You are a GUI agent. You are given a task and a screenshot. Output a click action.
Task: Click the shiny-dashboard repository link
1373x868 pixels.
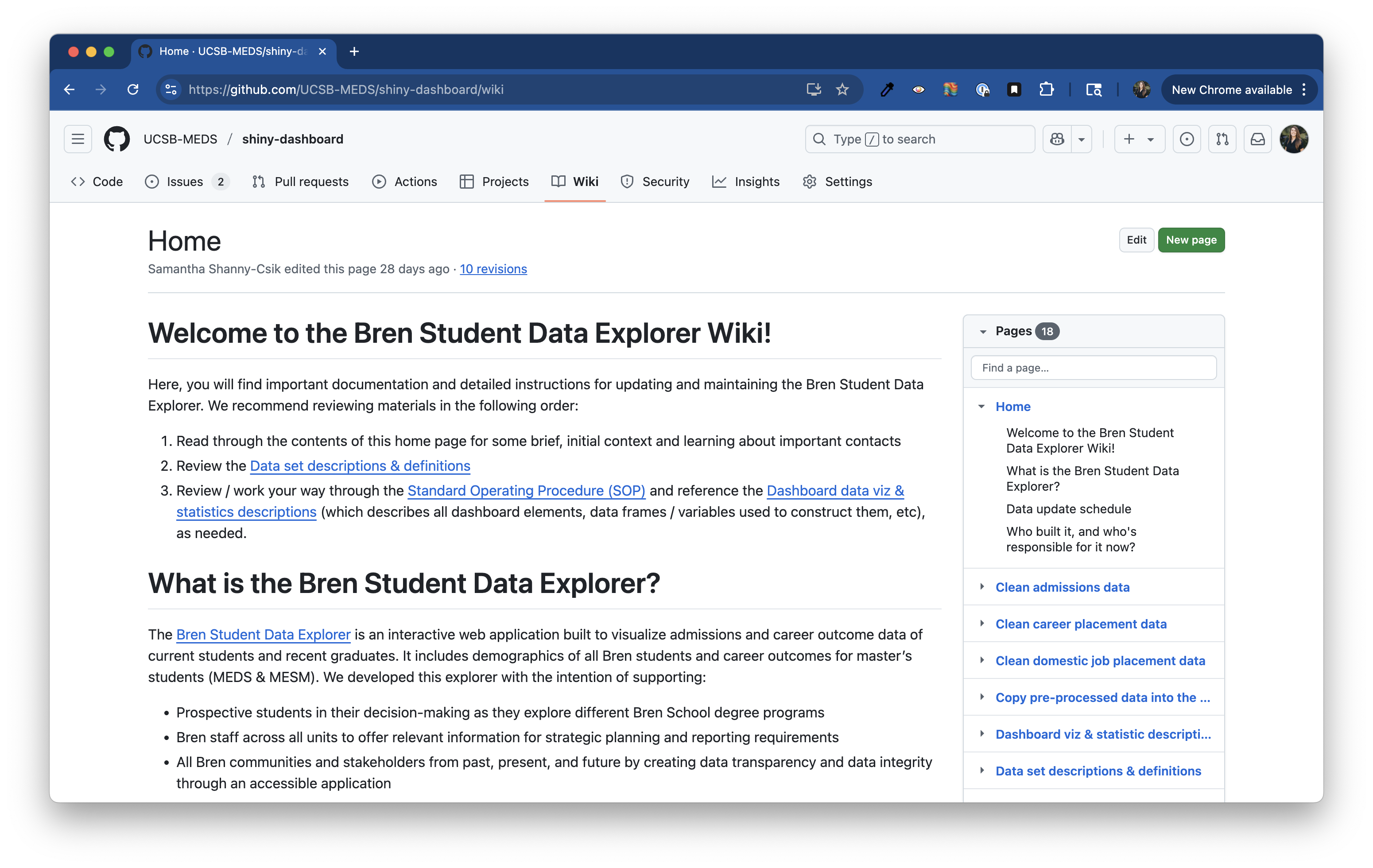(292, 139)
